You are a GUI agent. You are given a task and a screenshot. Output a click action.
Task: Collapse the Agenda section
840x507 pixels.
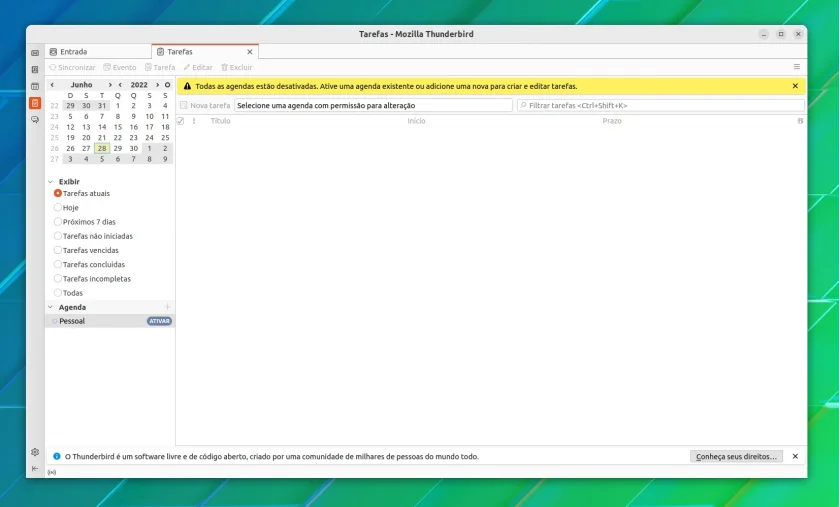[51, 307]
